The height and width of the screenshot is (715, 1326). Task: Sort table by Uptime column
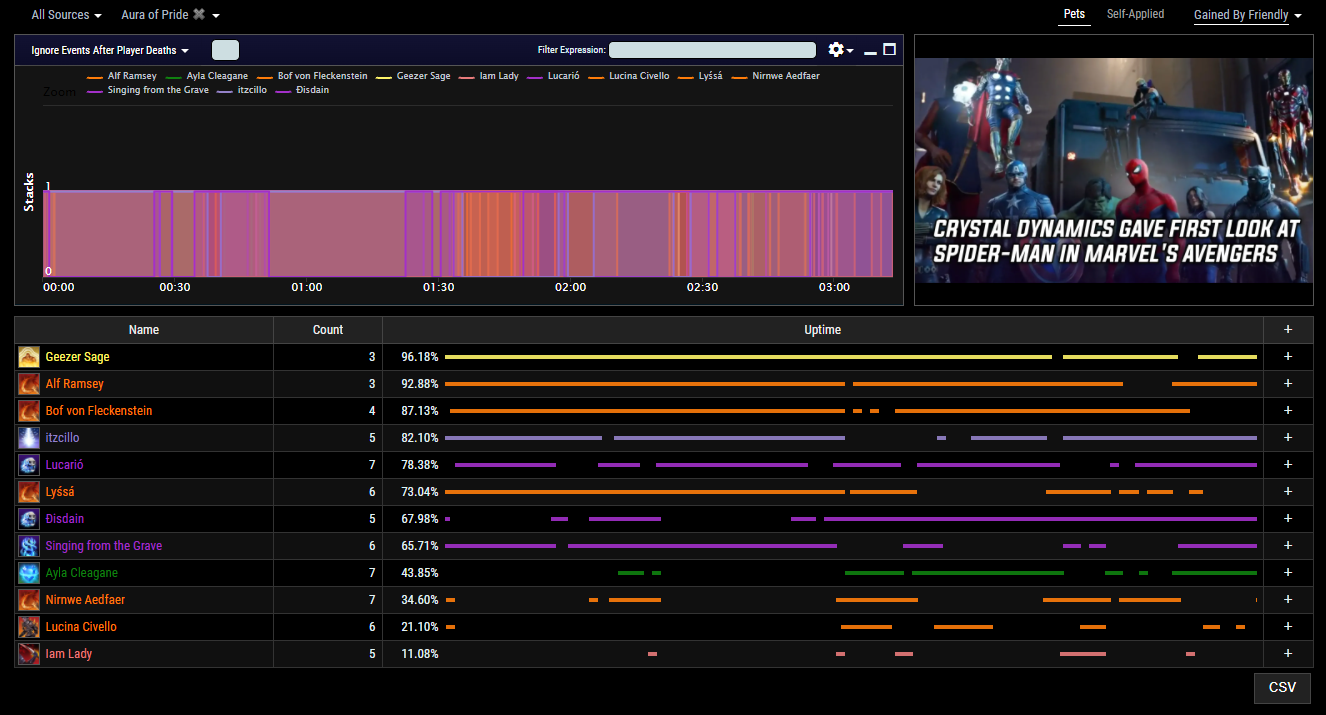[x=823, y=330]
